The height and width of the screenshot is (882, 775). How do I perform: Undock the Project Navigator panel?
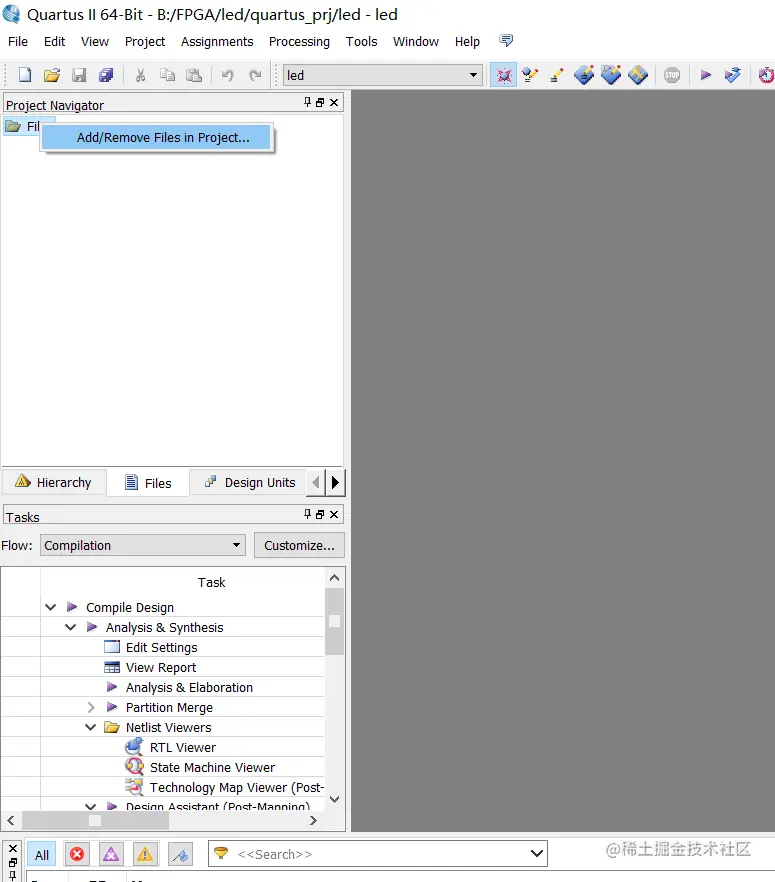click(x=320, y=102)
